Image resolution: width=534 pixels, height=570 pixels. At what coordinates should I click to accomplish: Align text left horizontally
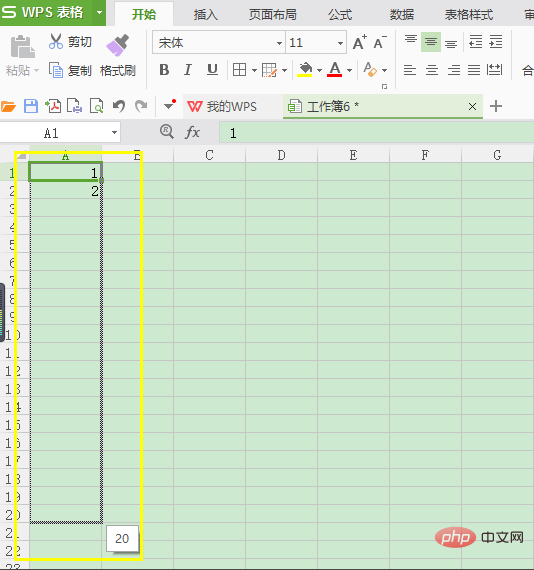[x=410, y=69]
